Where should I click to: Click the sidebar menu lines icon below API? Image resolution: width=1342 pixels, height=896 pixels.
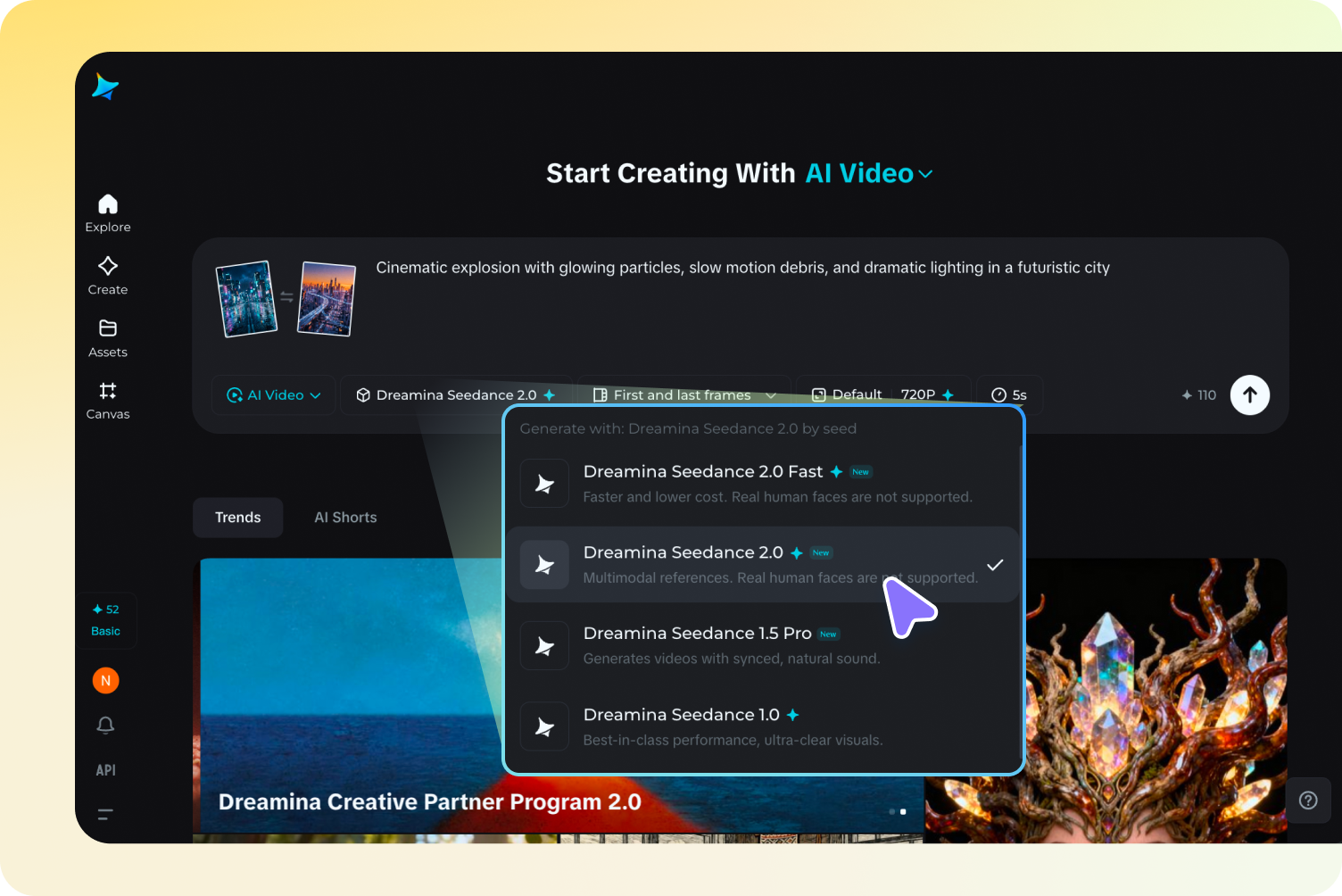(x=105, y=814)
